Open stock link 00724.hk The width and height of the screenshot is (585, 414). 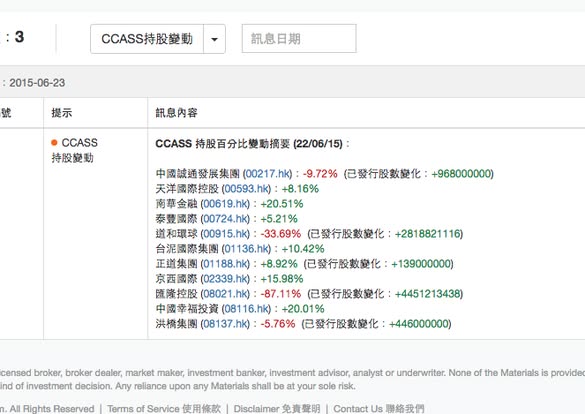[225, 219]
